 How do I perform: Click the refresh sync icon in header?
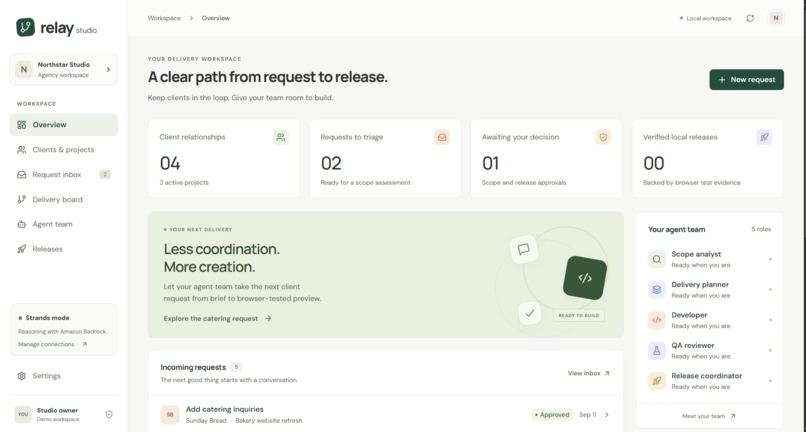pyautogui.click(x=750, y=18)
